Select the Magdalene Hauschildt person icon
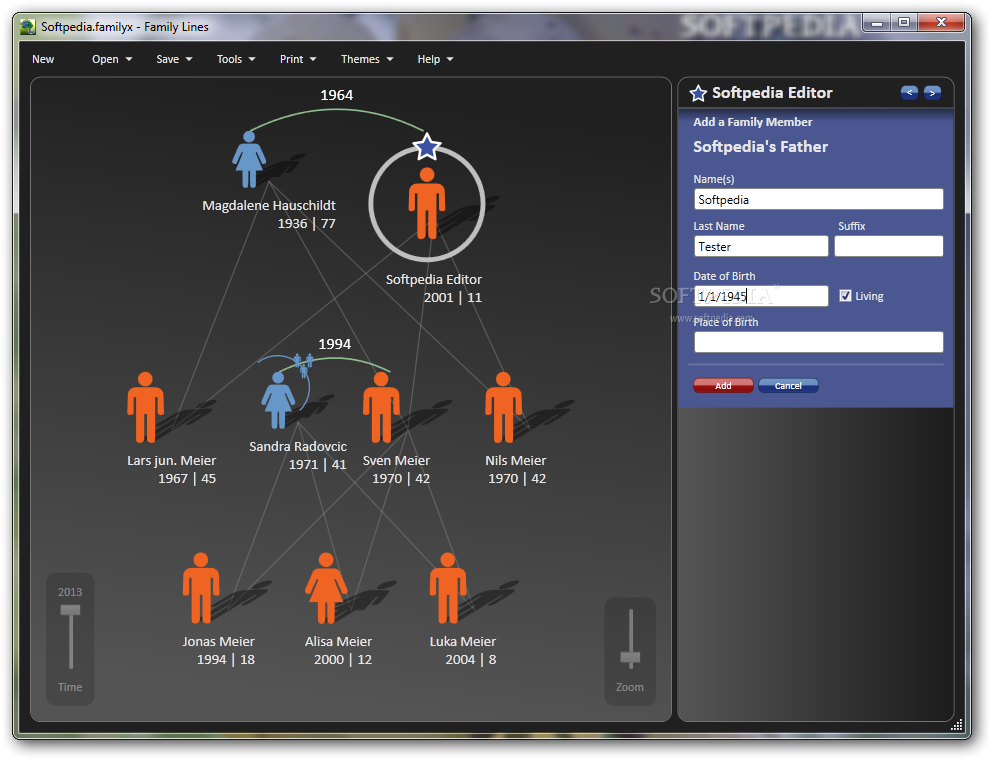Screen dimensions: 992x760 coord(249,159)
